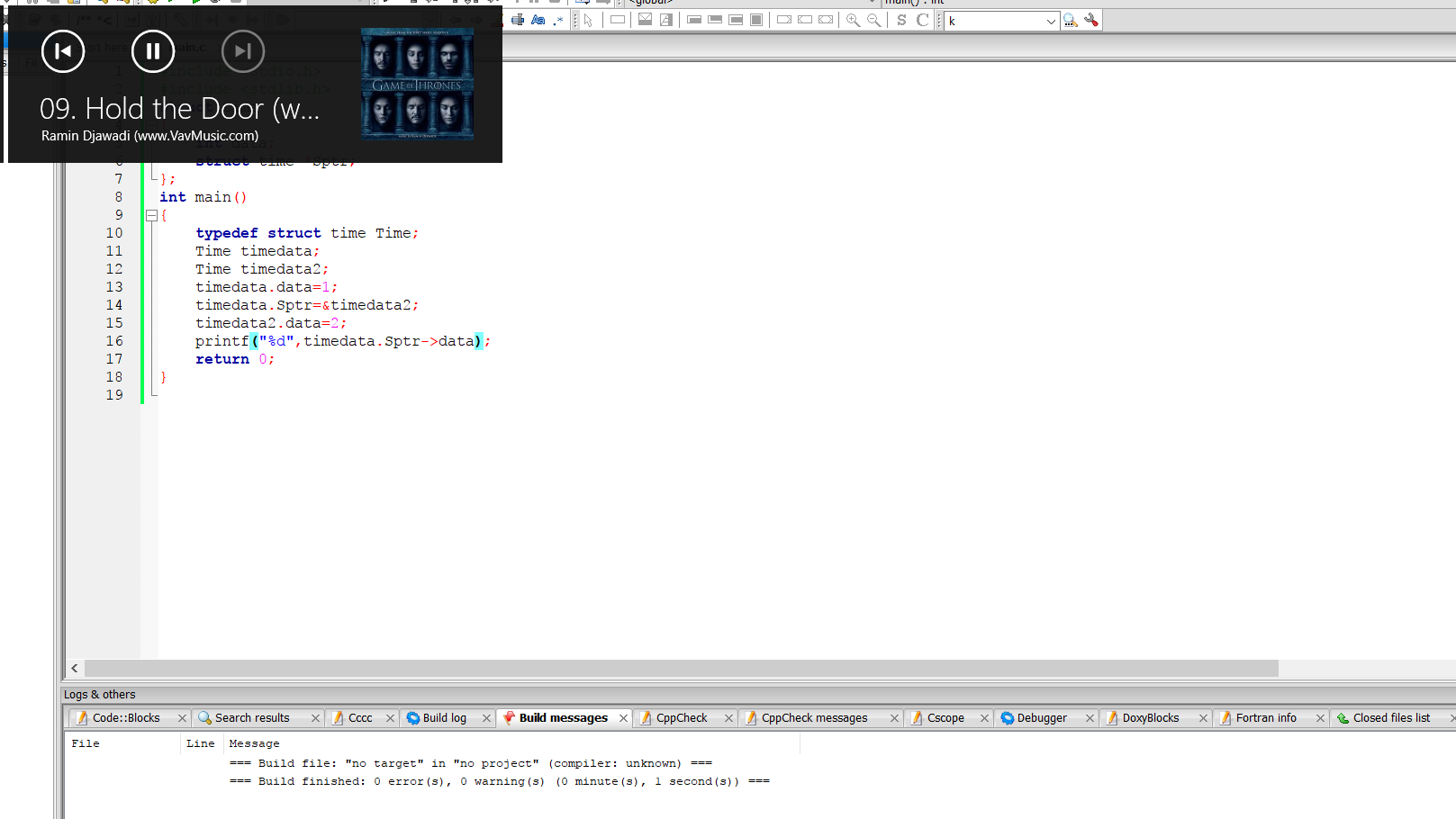This screenshot has height=819, width=1456.
Task: Toggle source view S icon
Action: coord(901,20)
